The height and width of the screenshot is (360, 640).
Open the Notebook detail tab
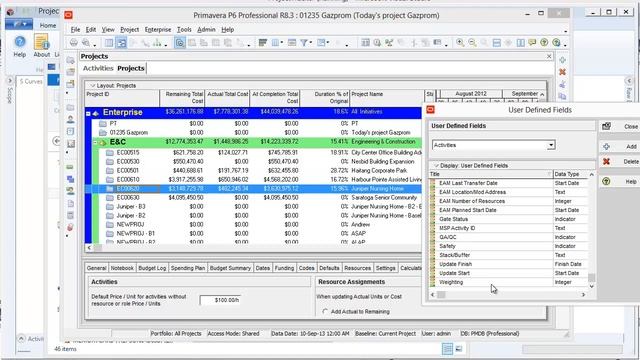[122, 268]
